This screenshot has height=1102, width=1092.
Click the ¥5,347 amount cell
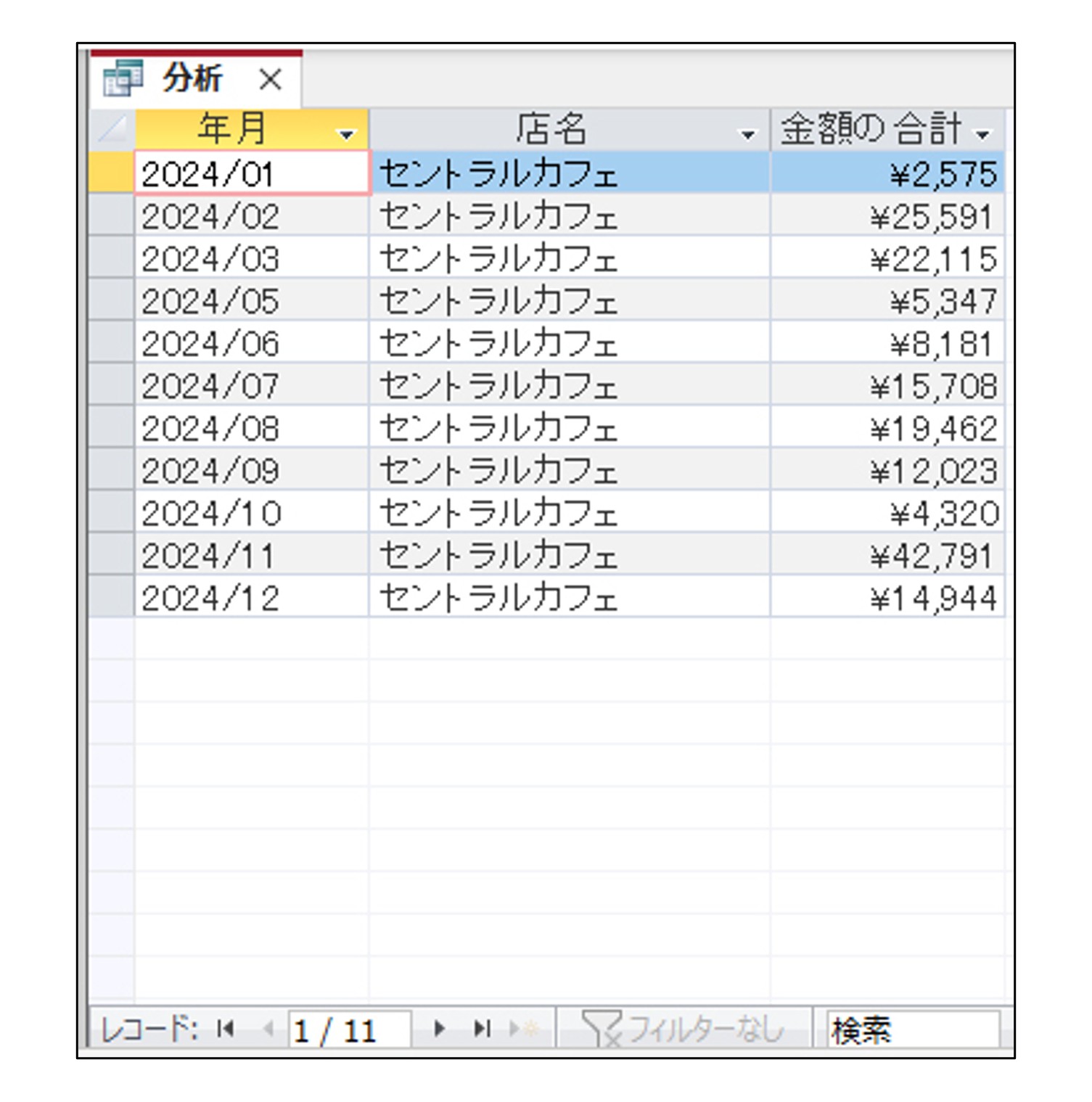[888, 300]
